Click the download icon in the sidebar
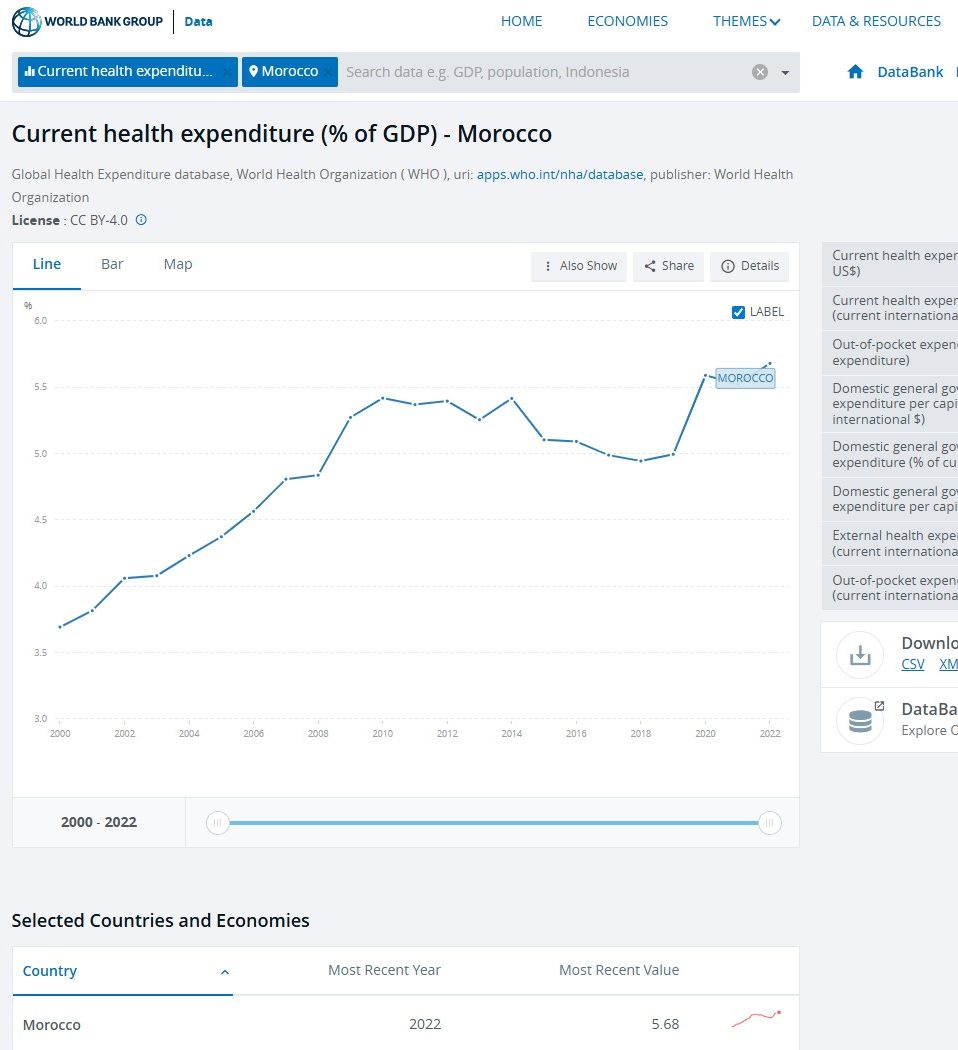Viewport: 958px width, 1050px height. click(859, 655)
